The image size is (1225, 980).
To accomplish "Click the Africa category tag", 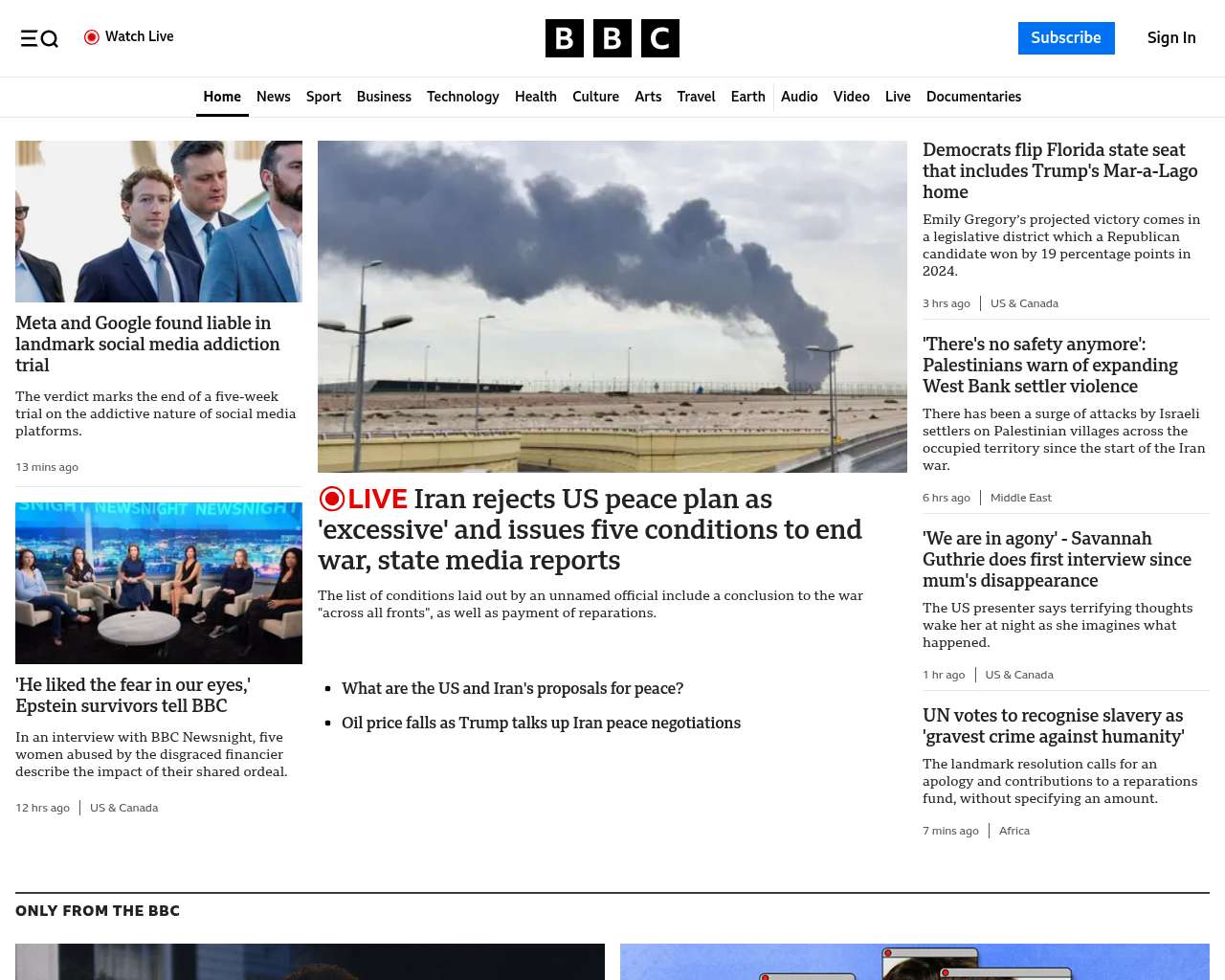I will point(1014,831).
